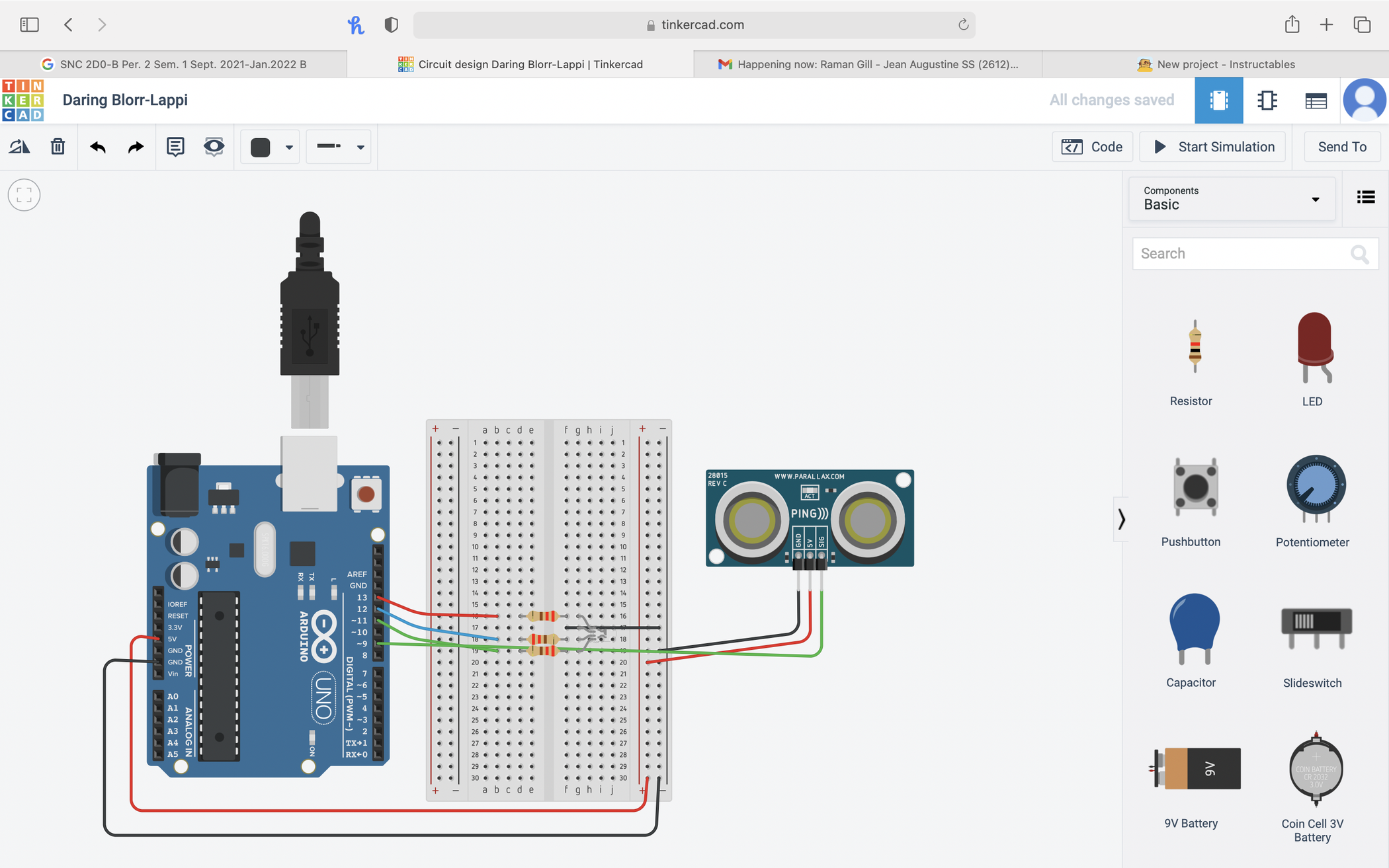
Task: Click the zoom-to-fit icon at canvas corner
Action: coord(24,194)
